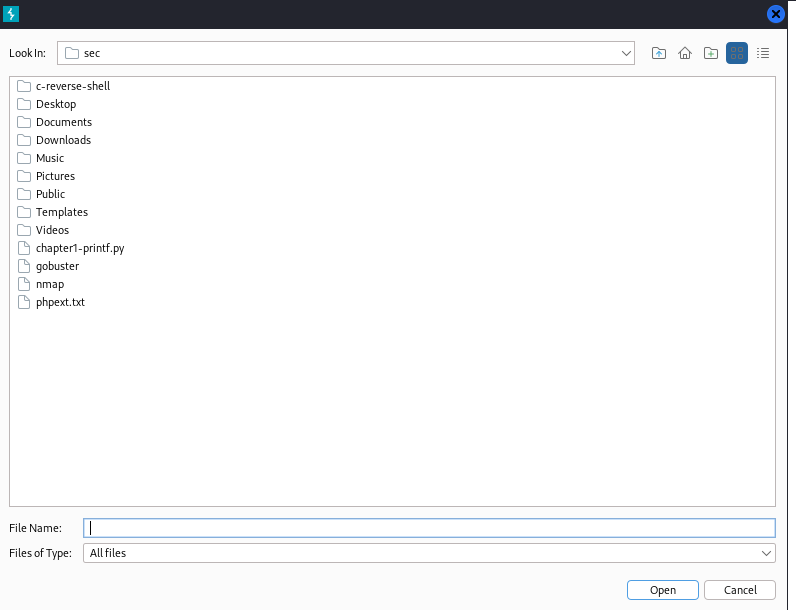Open the Files of Type dropdown
The image size is (796, 610).
coord(766,553)
